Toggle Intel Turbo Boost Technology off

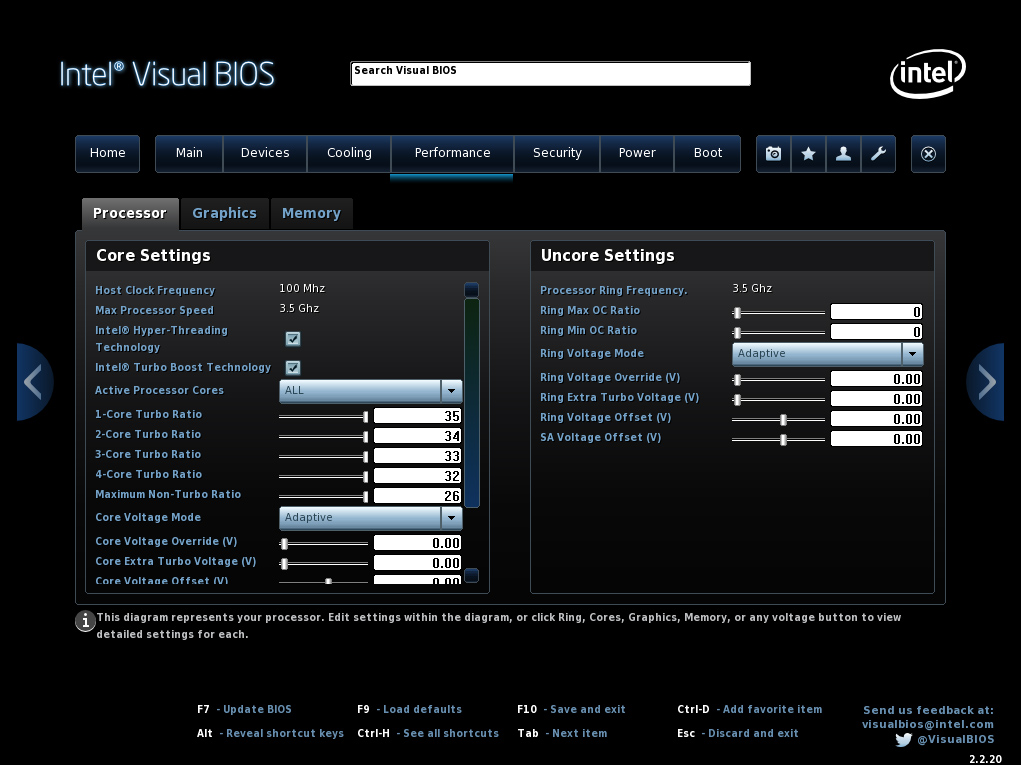[x=292, y=368]
